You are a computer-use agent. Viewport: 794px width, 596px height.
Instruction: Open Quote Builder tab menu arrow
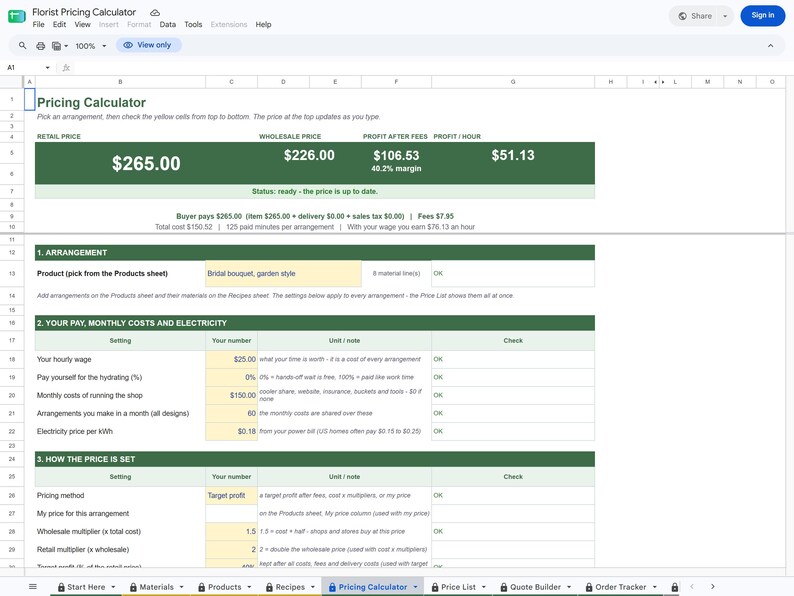(569, 587)
